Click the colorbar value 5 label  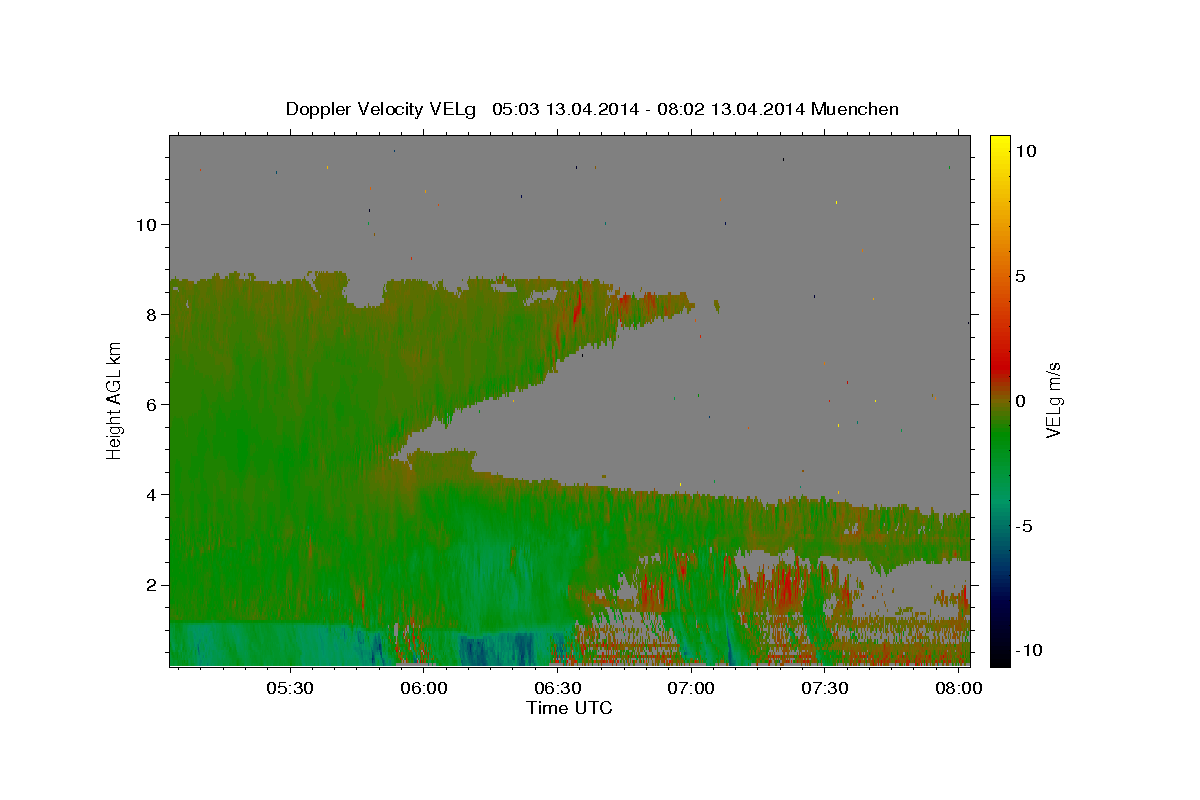tap(1022, 275)
